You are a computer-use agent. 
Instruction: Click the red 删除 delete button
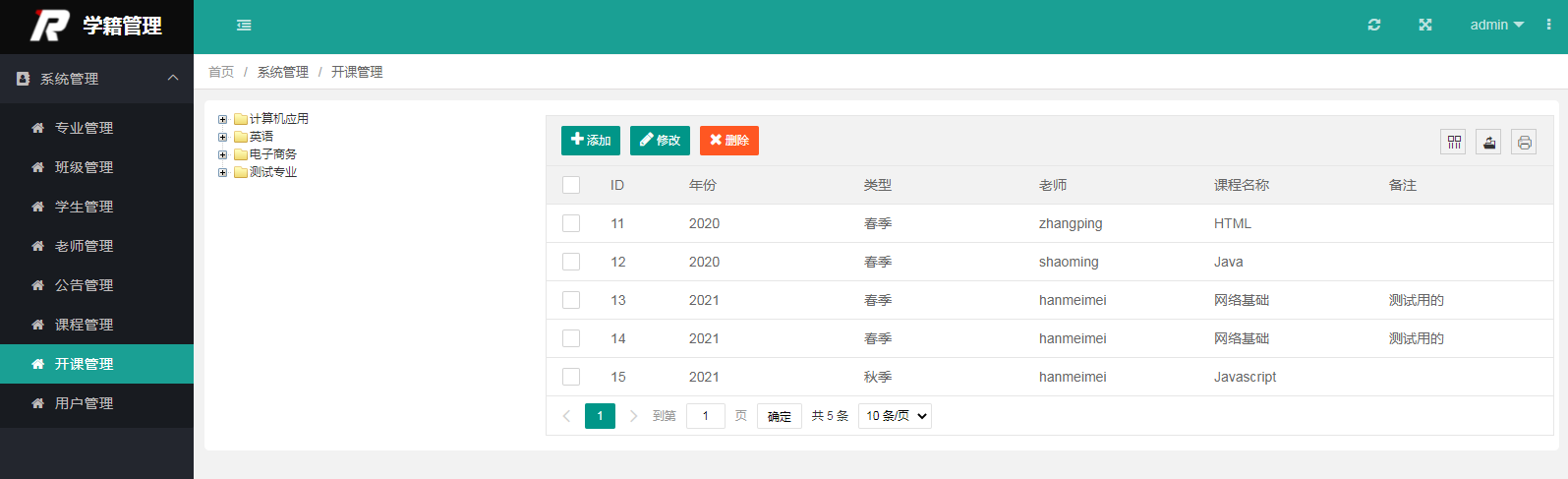pyautogui.click(x=729, y=141)
